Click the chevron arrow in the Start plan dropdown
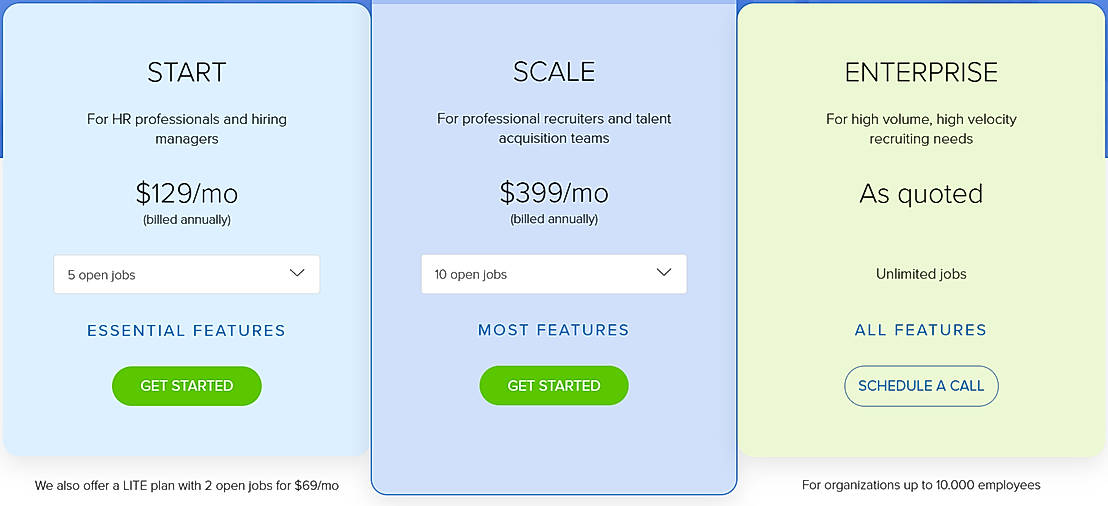Image resolution: width=1108 pixels, height=506 pixels. (x=297, y=273)
